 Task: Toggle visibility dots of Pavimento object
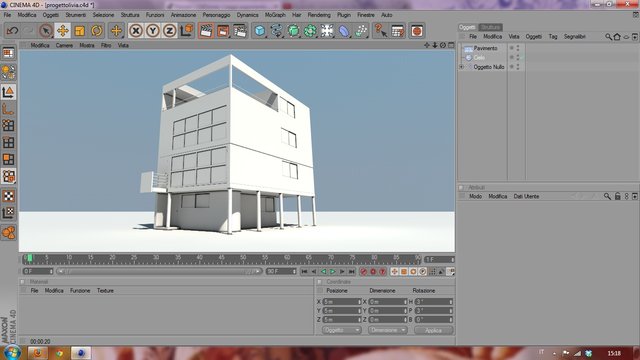click(518, 48)
